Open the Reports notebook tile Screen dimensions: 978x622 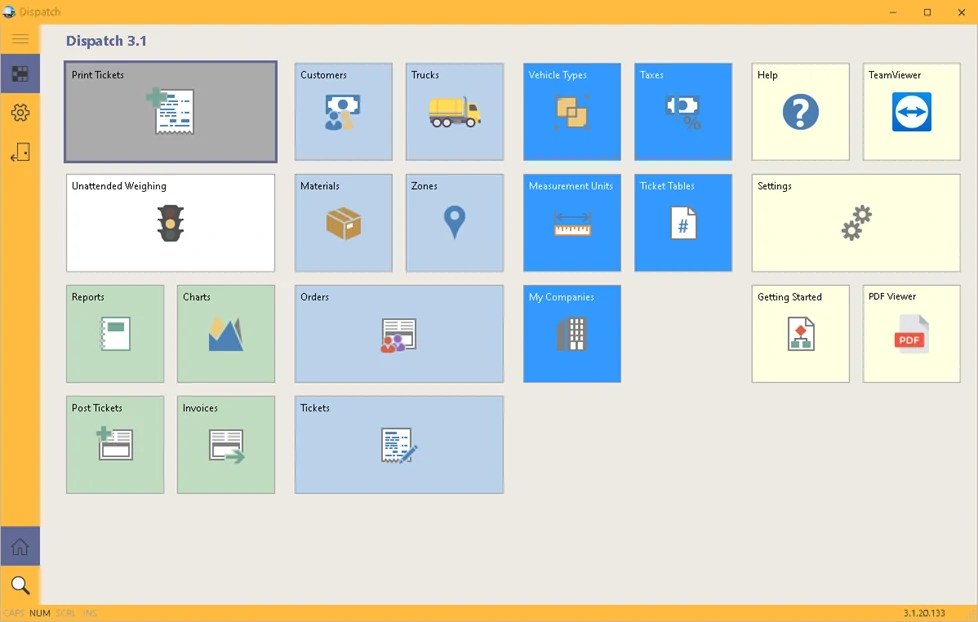[115, 333]
